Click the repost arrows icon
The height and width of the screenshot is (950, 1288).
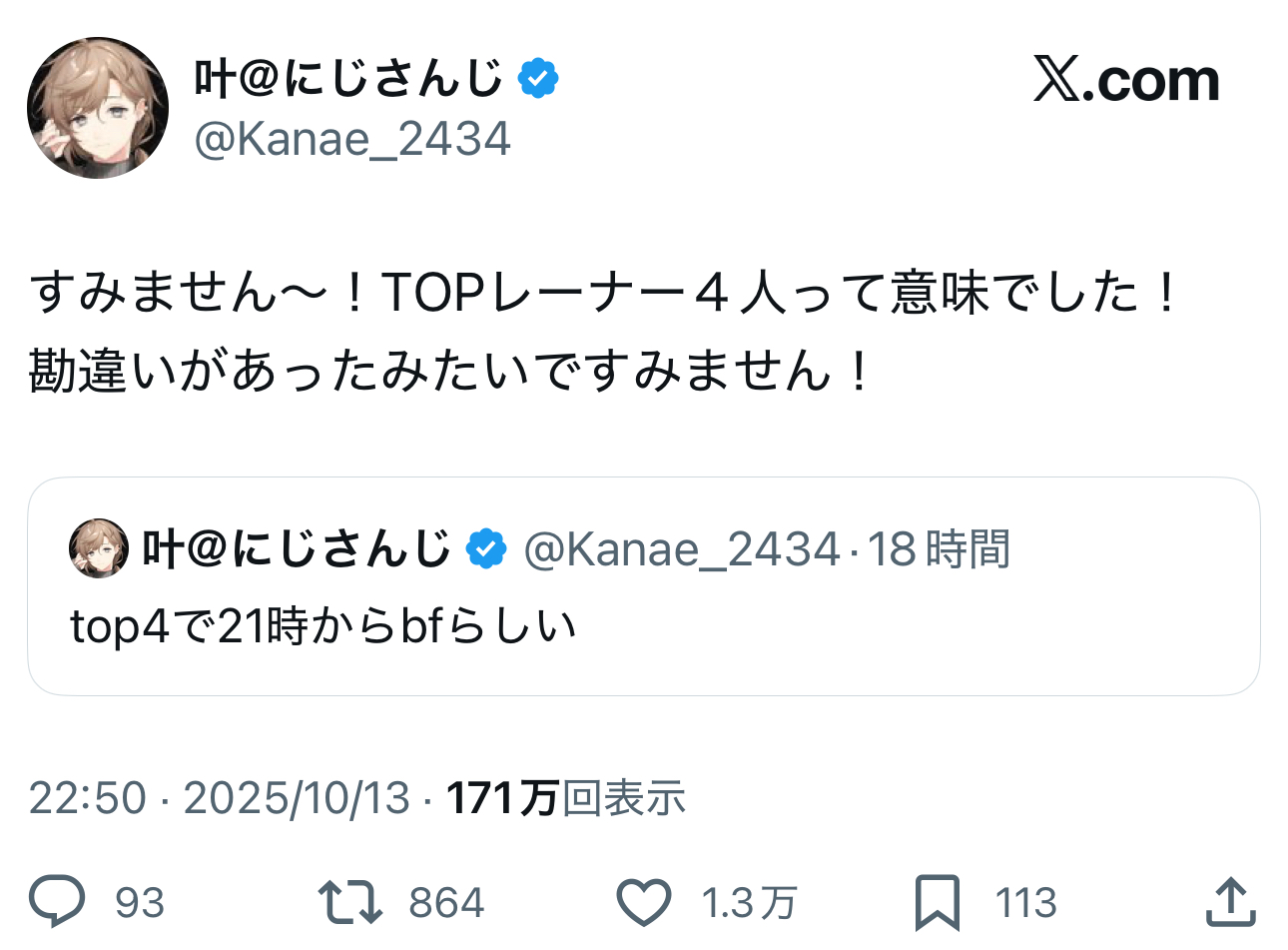pos(349,901)
